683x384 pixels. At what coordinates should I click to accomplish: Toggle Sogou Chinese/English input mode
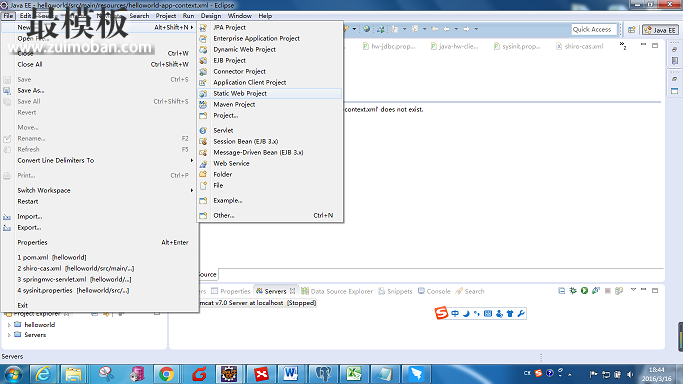[x=455, y=313]
